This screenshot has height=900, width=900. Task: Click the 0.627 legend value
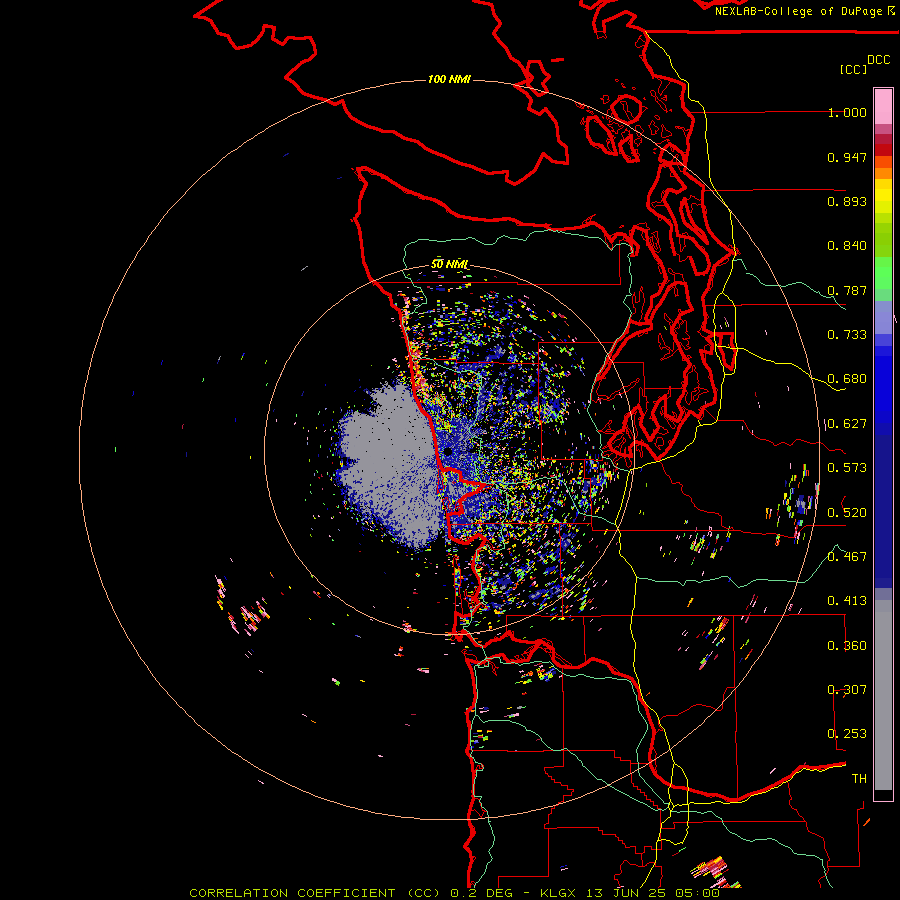[x=847, y=424]
